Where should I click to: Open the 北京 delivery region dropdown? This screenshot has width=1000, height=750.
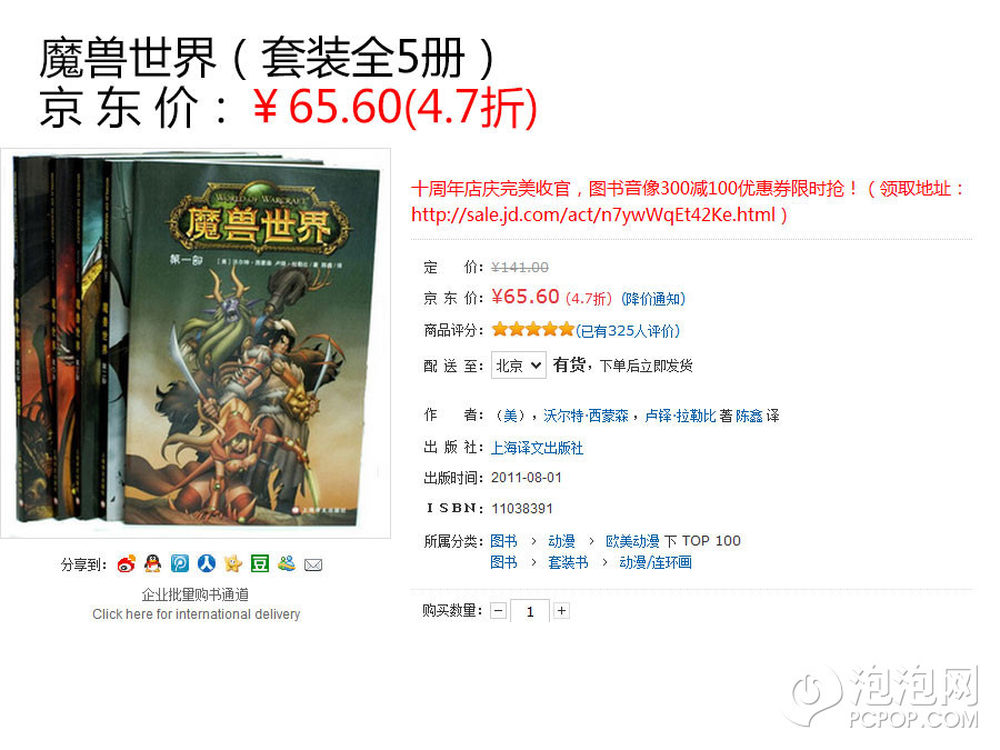(x=518, y=365)
